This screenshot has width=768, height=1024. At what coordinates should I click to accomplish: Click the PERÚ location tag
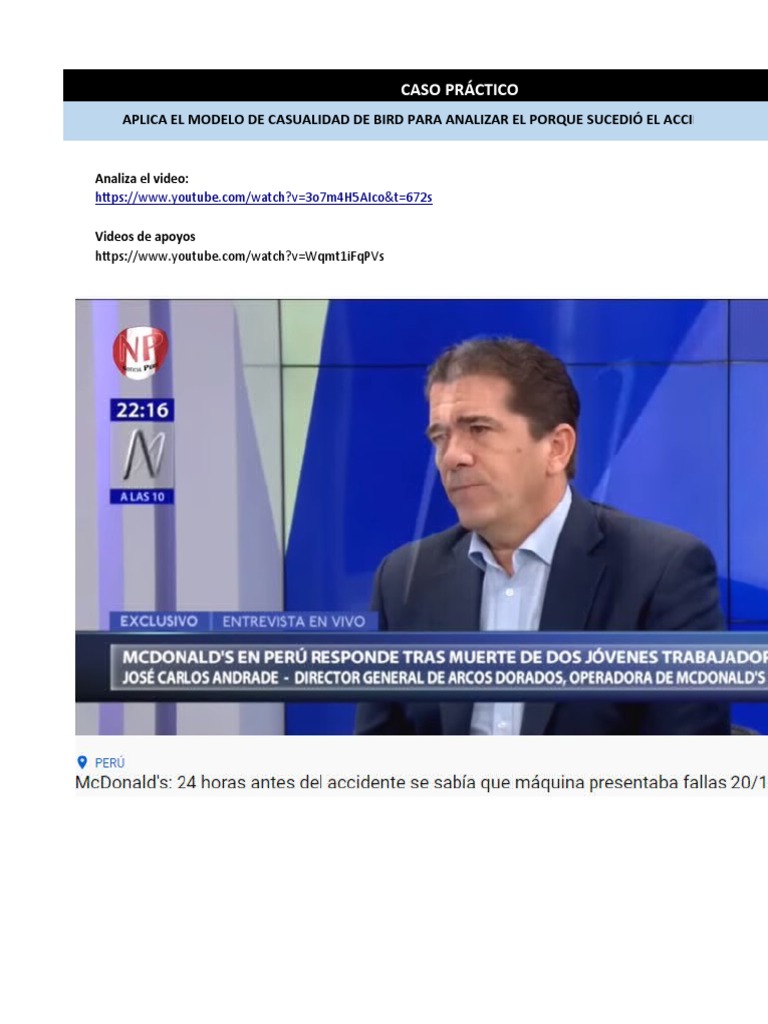pos(110,763)
